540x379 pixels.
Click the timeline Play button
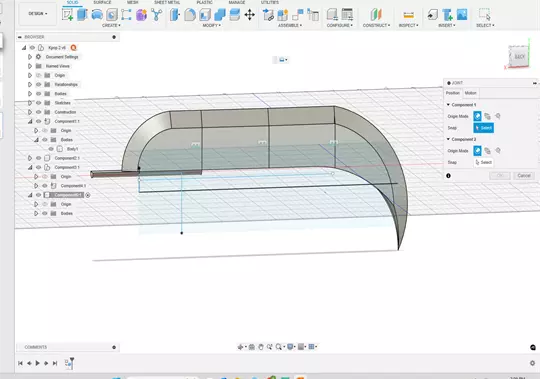(x=38, y=363)
